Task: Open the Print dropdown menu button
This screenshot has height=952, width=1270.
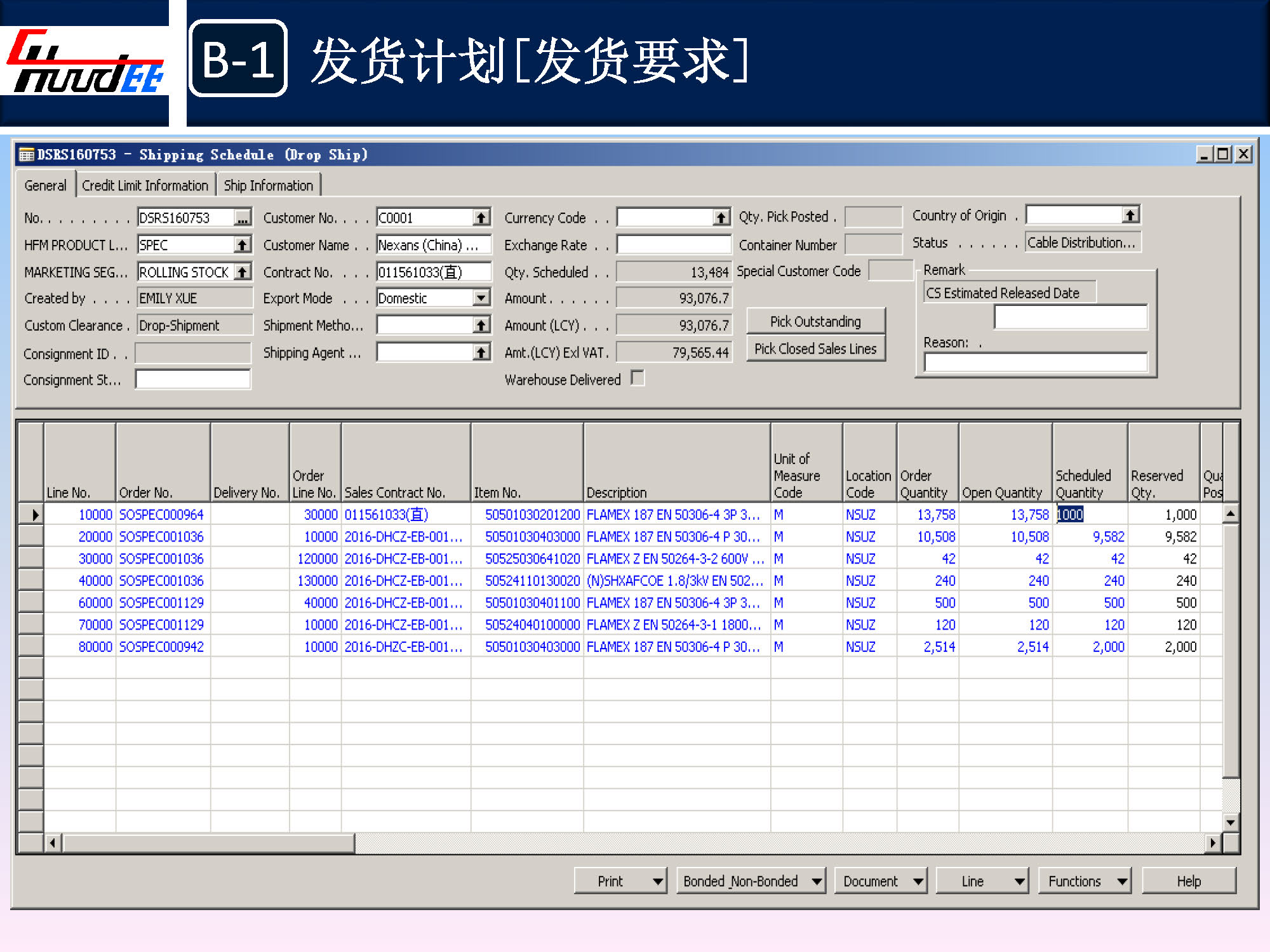Action: tap(620, 881)
